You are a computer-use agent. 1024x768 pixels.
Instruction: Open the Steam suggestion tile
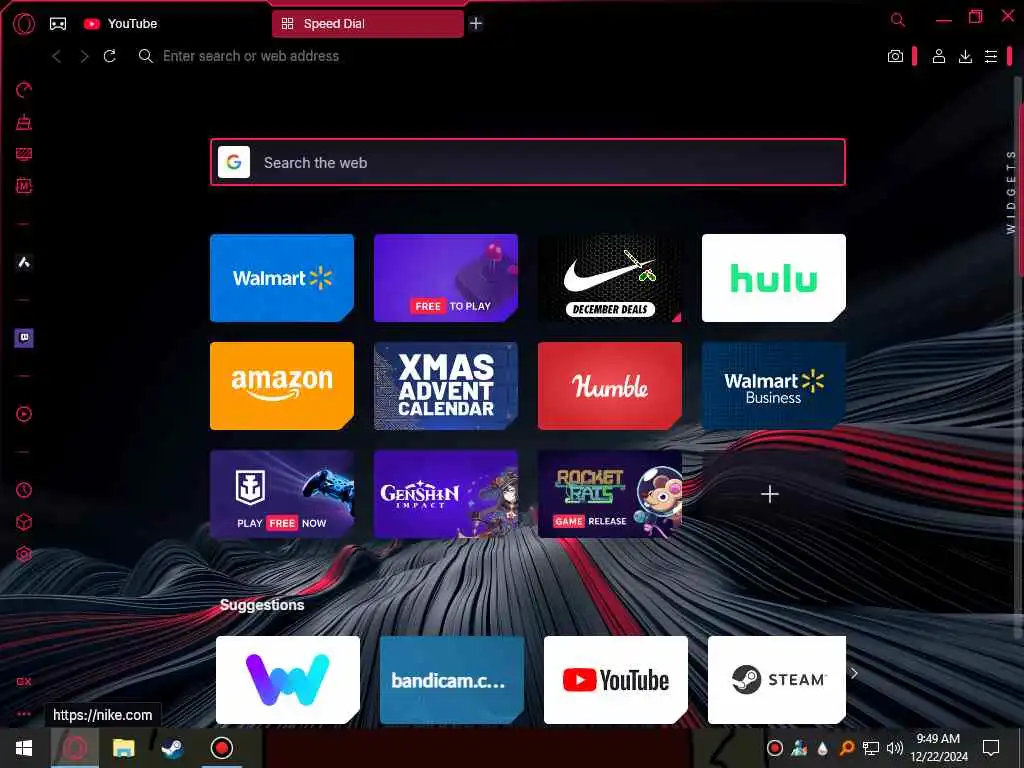(x=776, y=680)
